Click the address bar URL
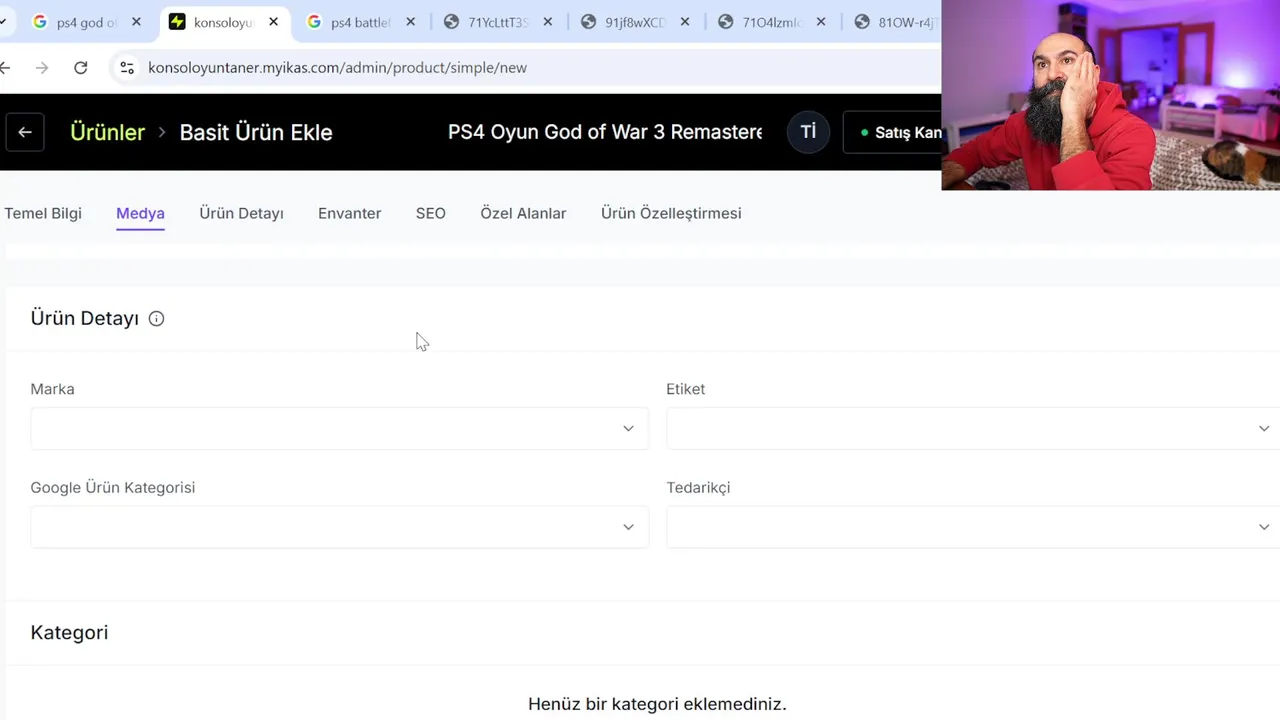 coord(337,68)
